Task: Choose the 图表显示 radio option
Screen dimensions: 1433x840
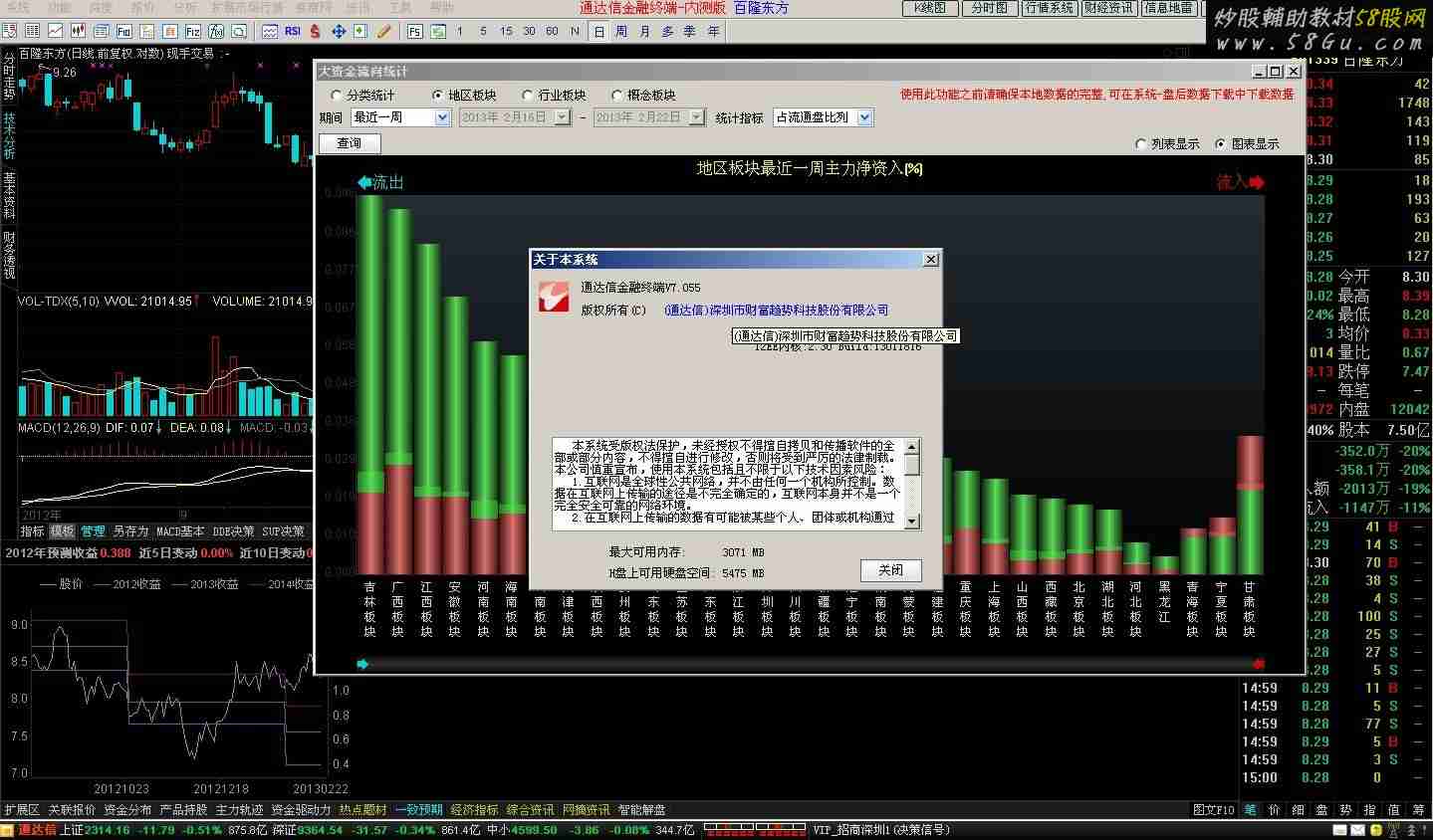Action: pyautogui.click(x=1221, y=144)
